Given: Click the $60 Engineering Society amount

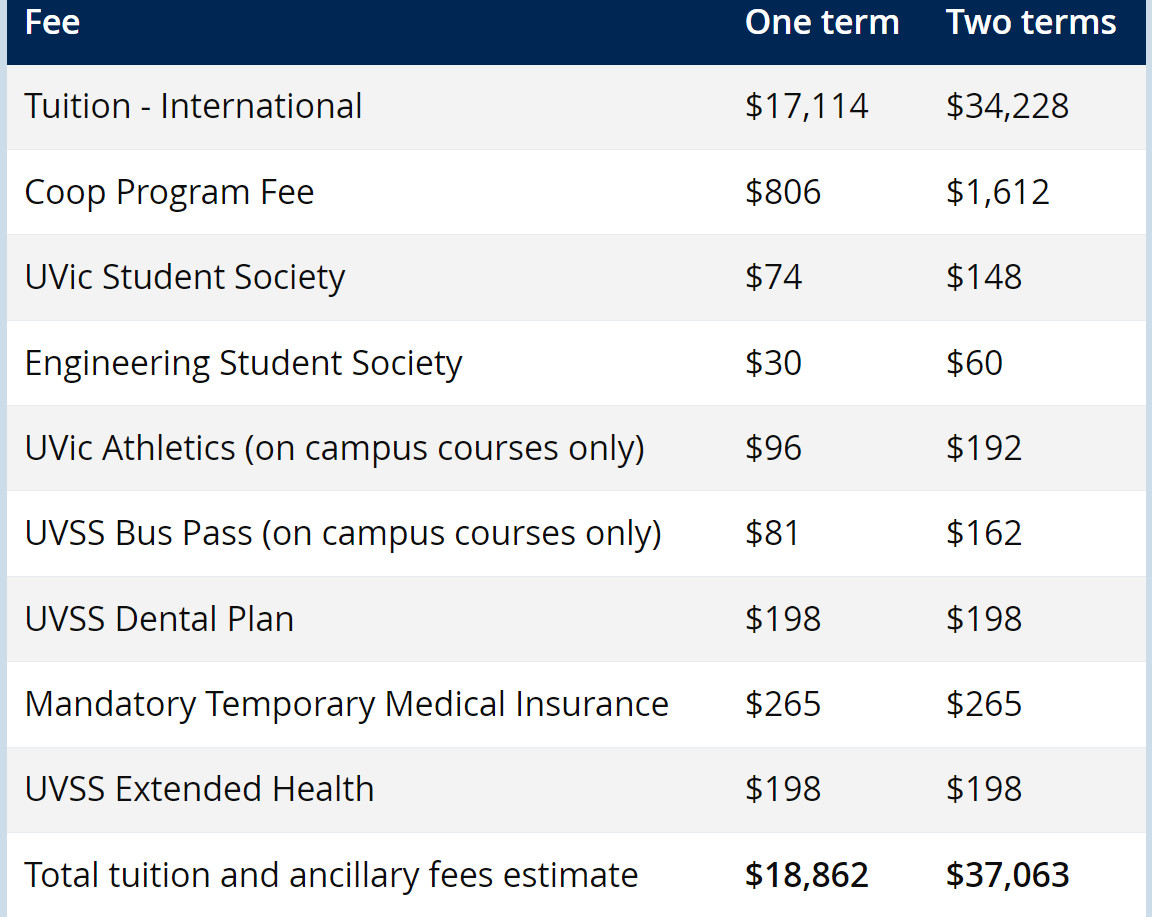Looking at the screenshot, I should coord(973,363).
